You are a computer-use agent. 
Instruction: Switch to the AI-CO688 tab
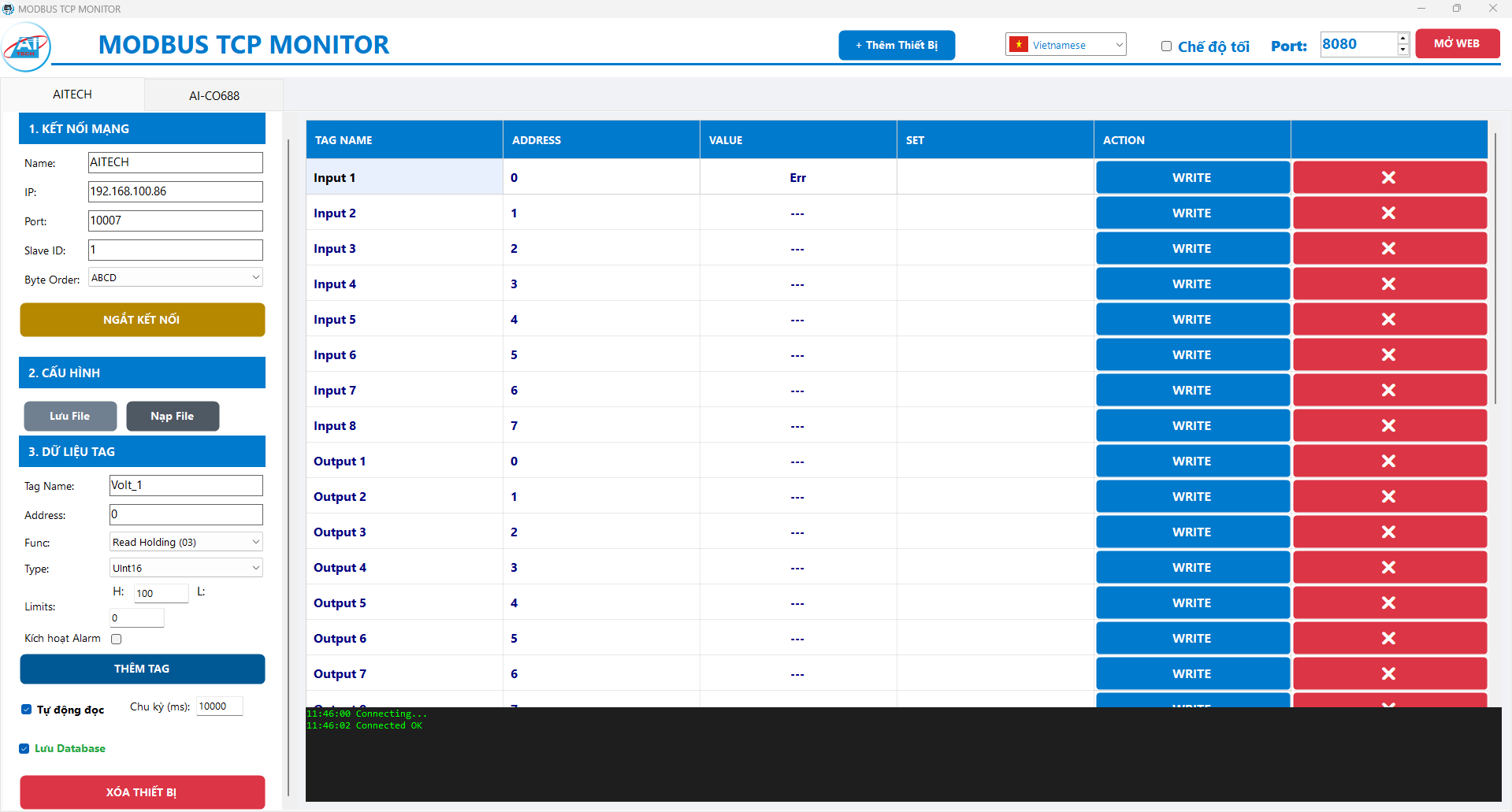214,95
